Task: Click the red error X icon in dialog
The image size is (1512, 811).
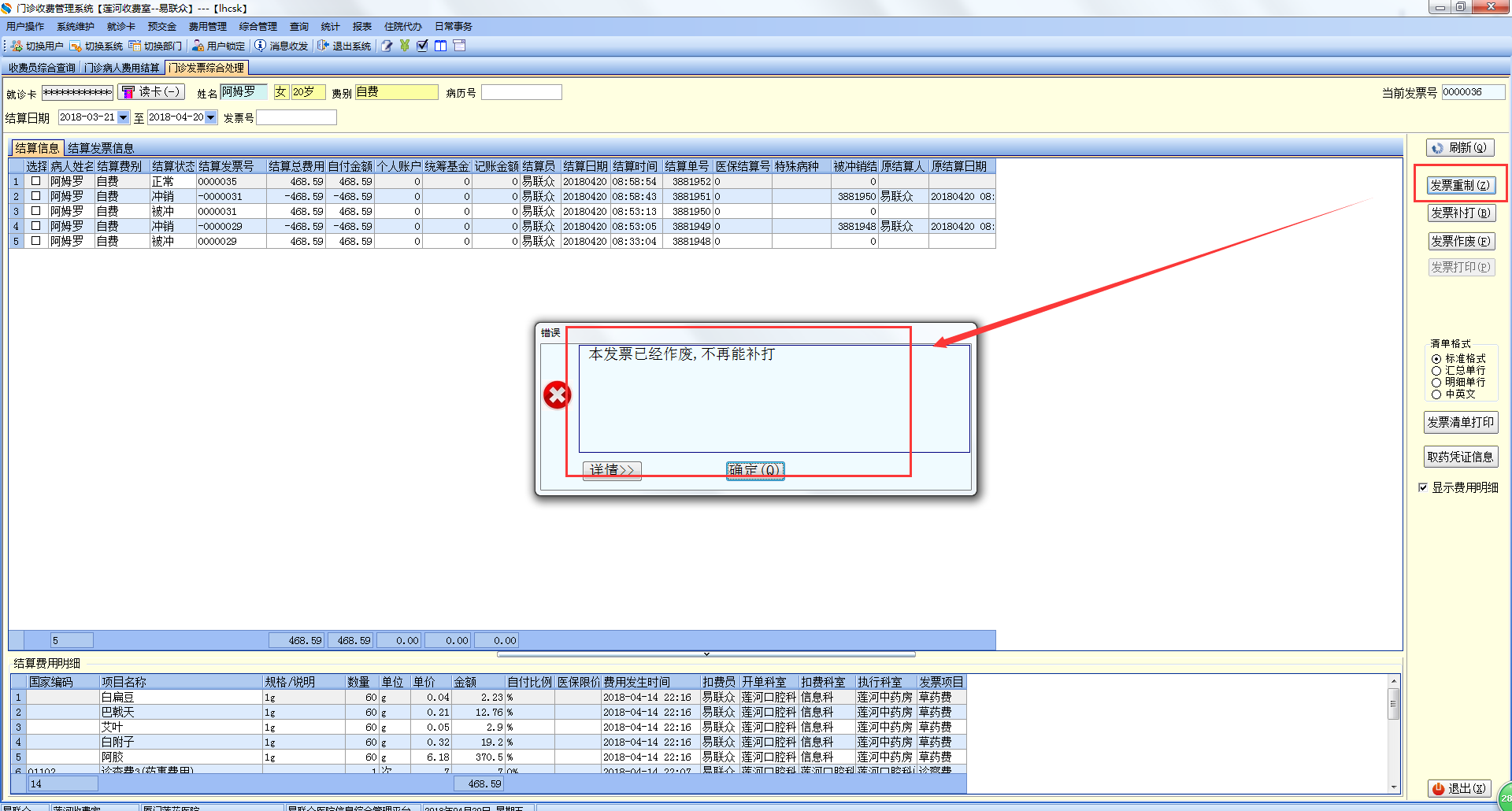Action: pyautogui.click(x=557, y=395)
